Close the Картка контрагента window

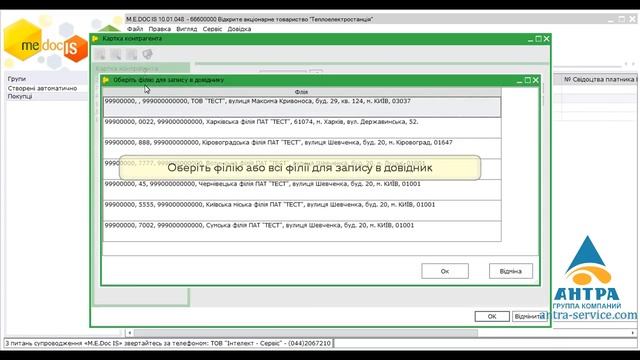pos(547,38)
